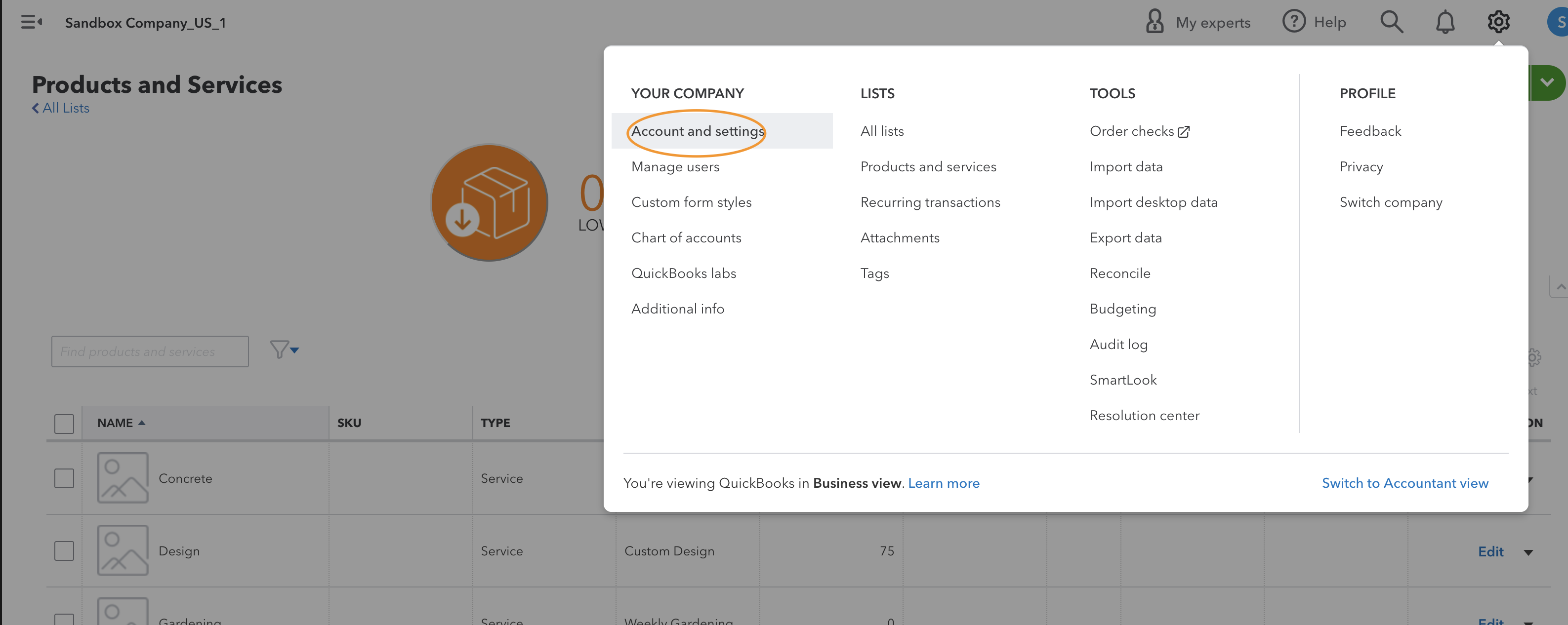The height and width of the screenshot is (625, 1568).
Task: Click the filter funnel icon
Action: 280,350
